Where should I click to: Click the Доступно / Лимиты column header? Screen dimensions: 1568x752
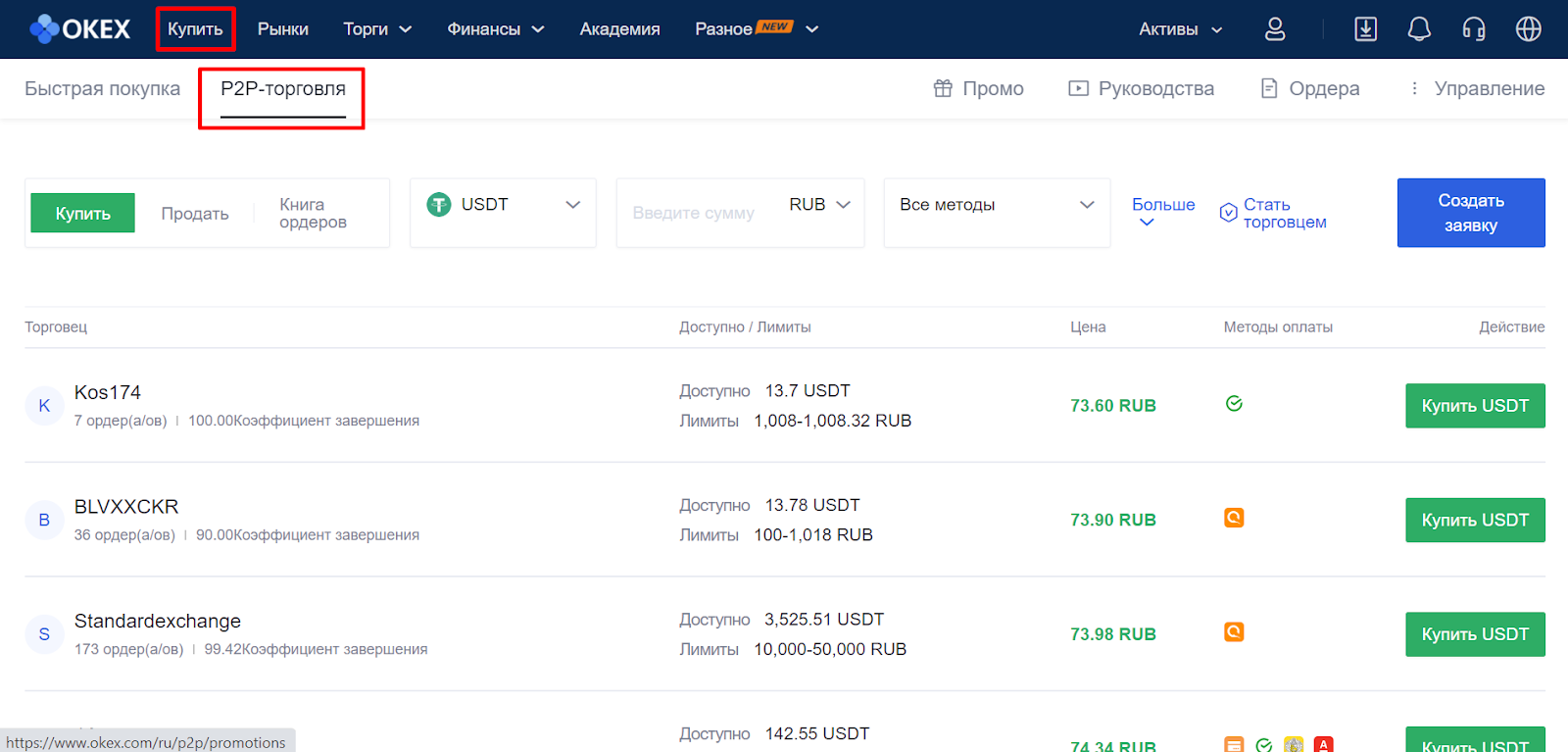pos(745,326)
